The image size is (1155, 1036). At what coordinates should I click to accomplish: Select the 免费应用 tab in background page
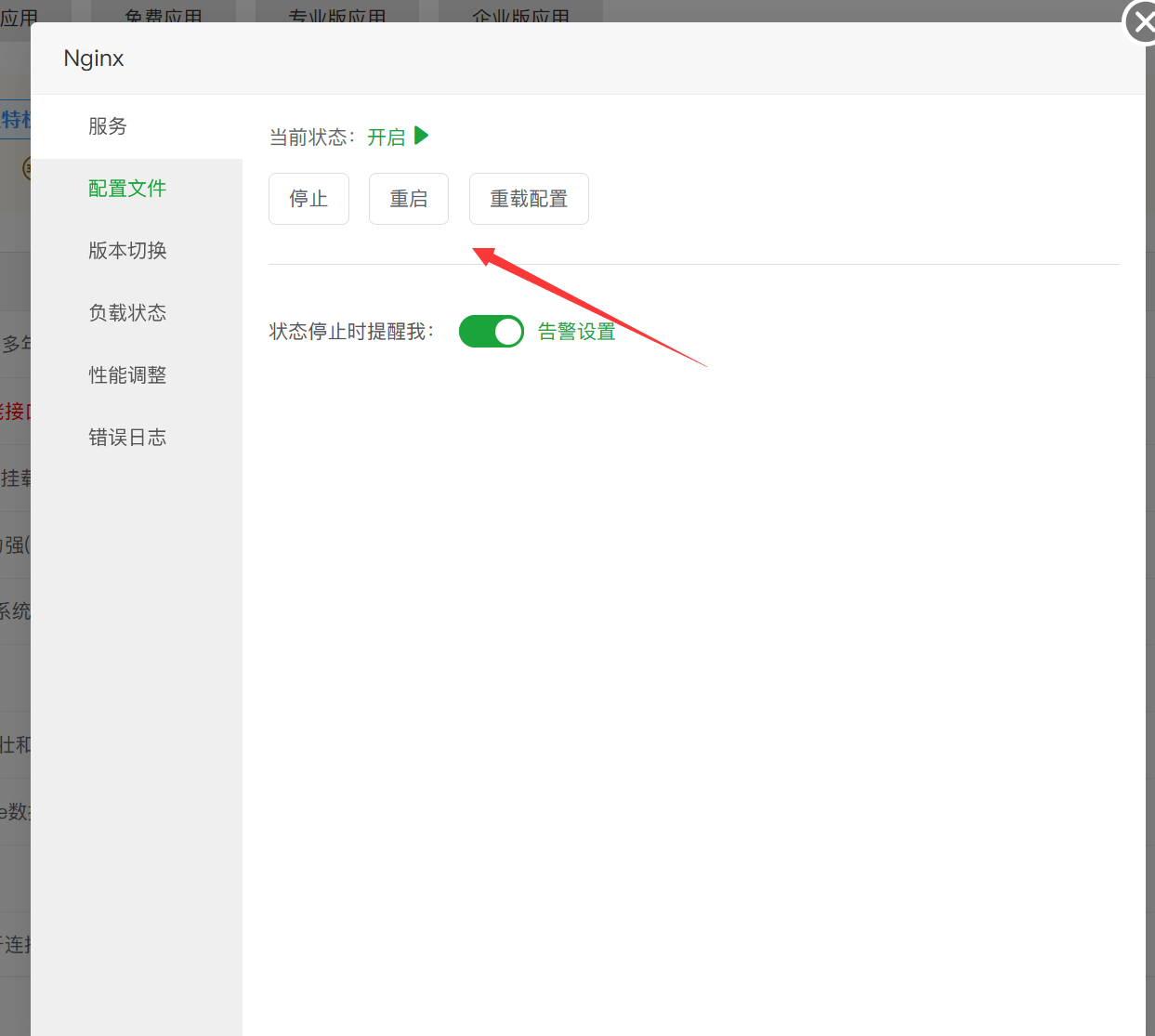pyautogui.click(x=164, y=11)
